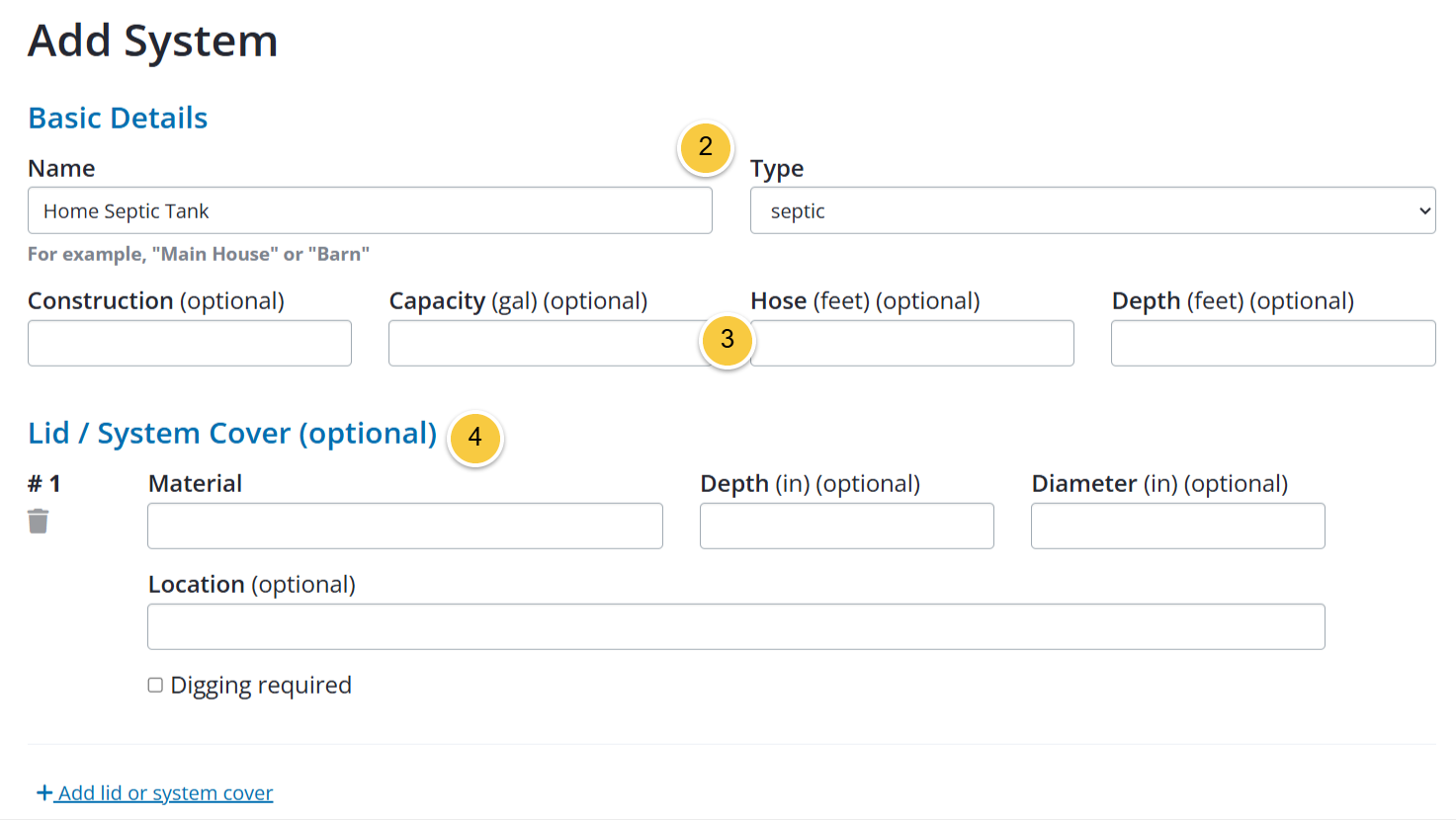
Task: Click the yellow step 2 marker
Action: click(705, 147)
